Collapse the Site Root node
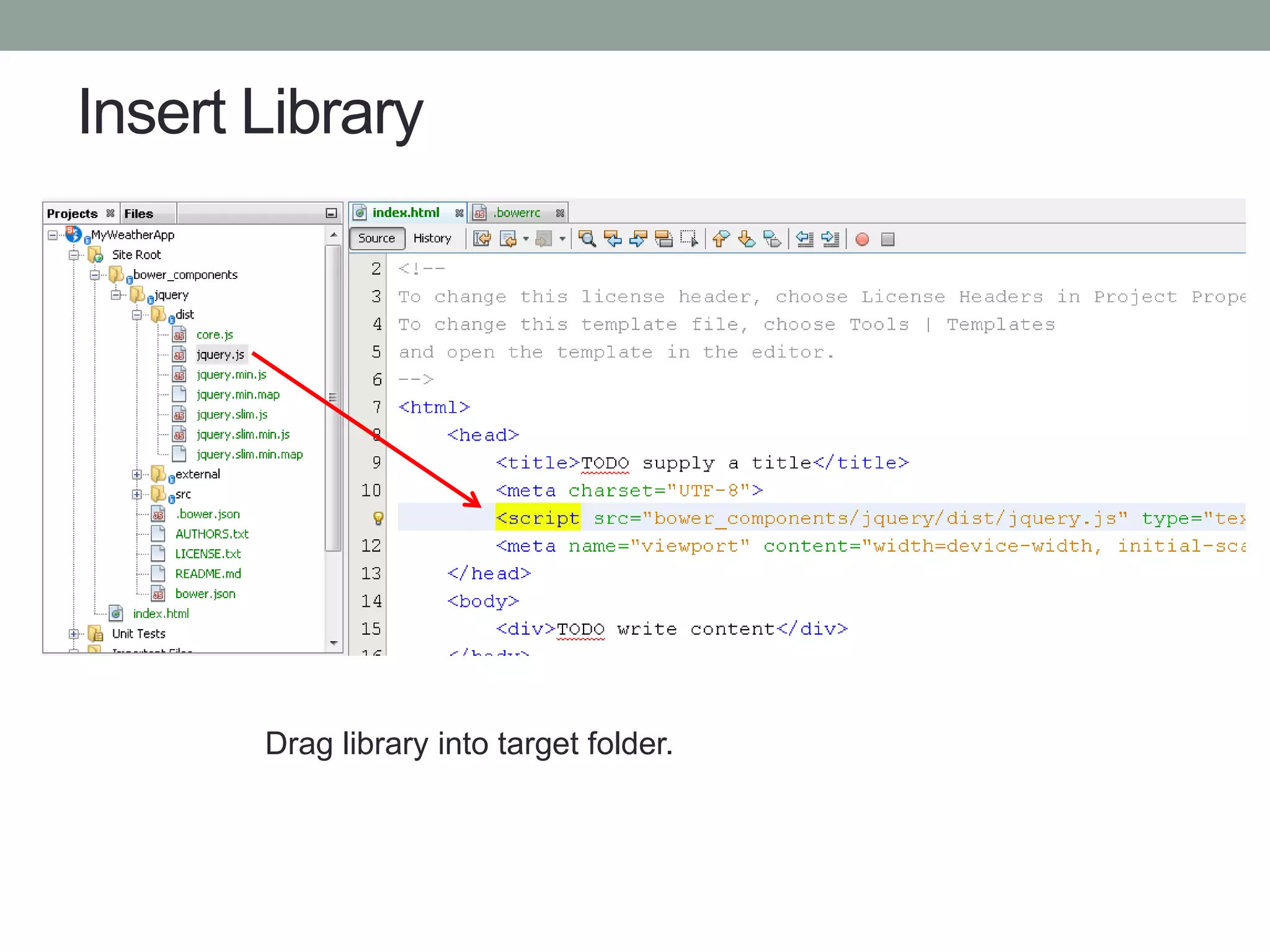This screenshot has height=952, width=1270. pyautogui.click(x=74, y=255)
